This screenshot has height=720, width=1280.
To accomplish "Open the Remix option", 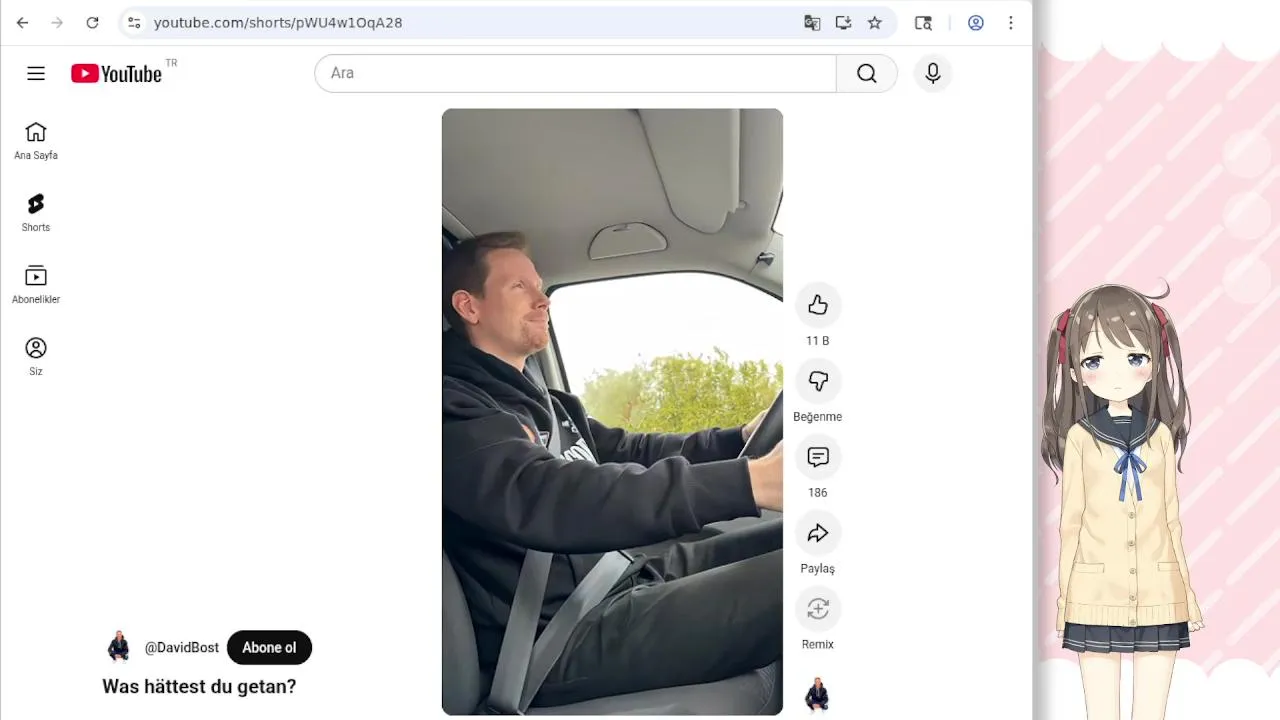I will (x=817, y=609).
